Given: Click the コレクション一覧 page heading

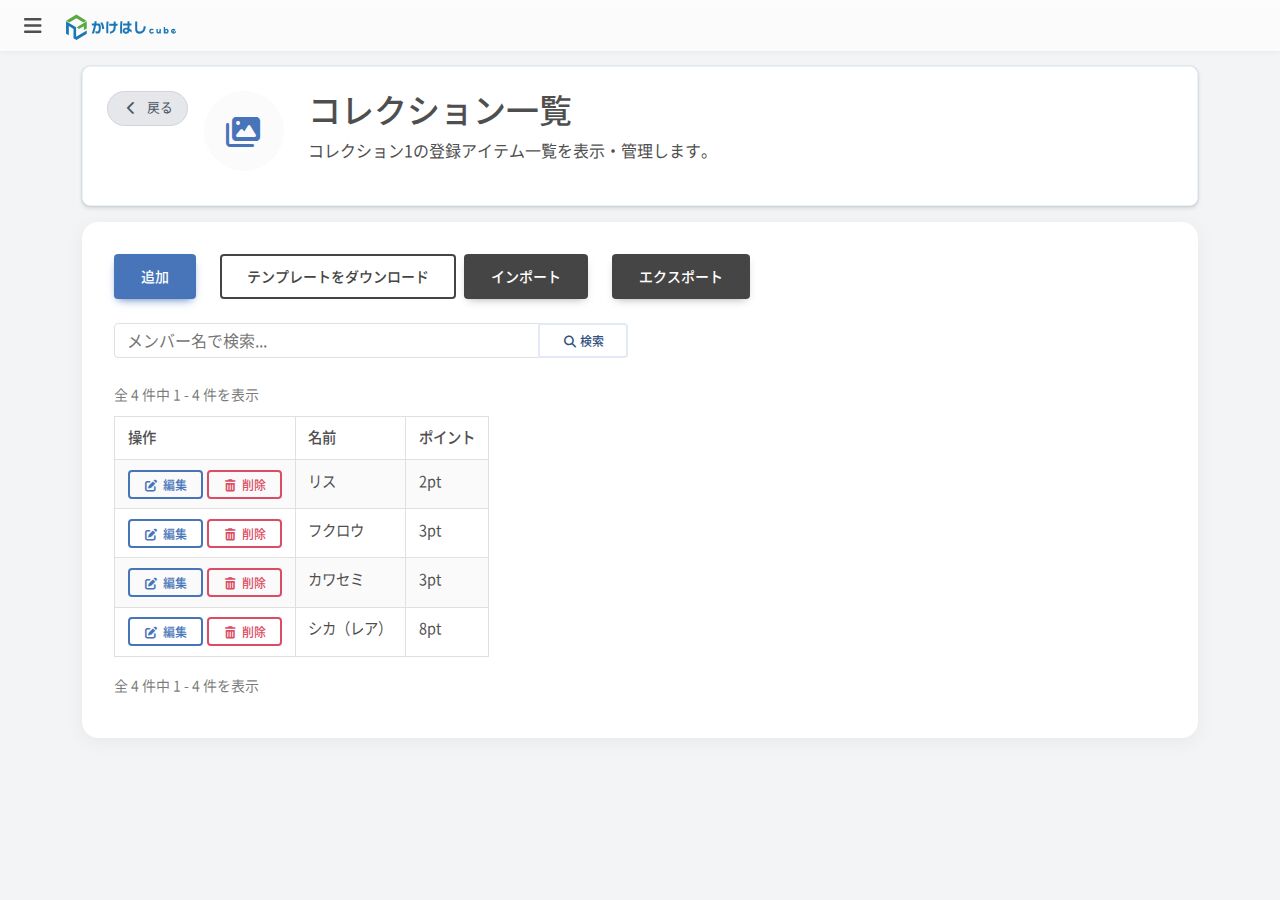Looking at the screenshot, I should point(440,111).
